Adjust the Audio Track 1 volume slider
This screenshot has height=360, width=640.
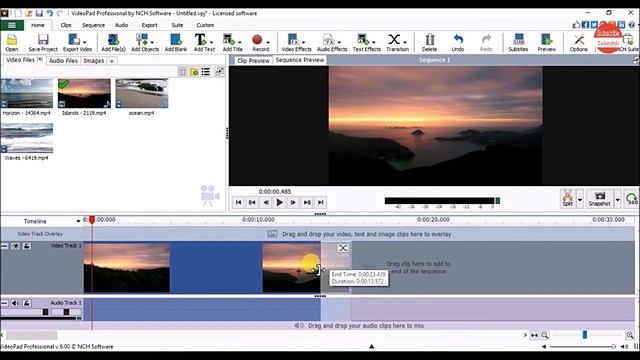click(45, 312)
